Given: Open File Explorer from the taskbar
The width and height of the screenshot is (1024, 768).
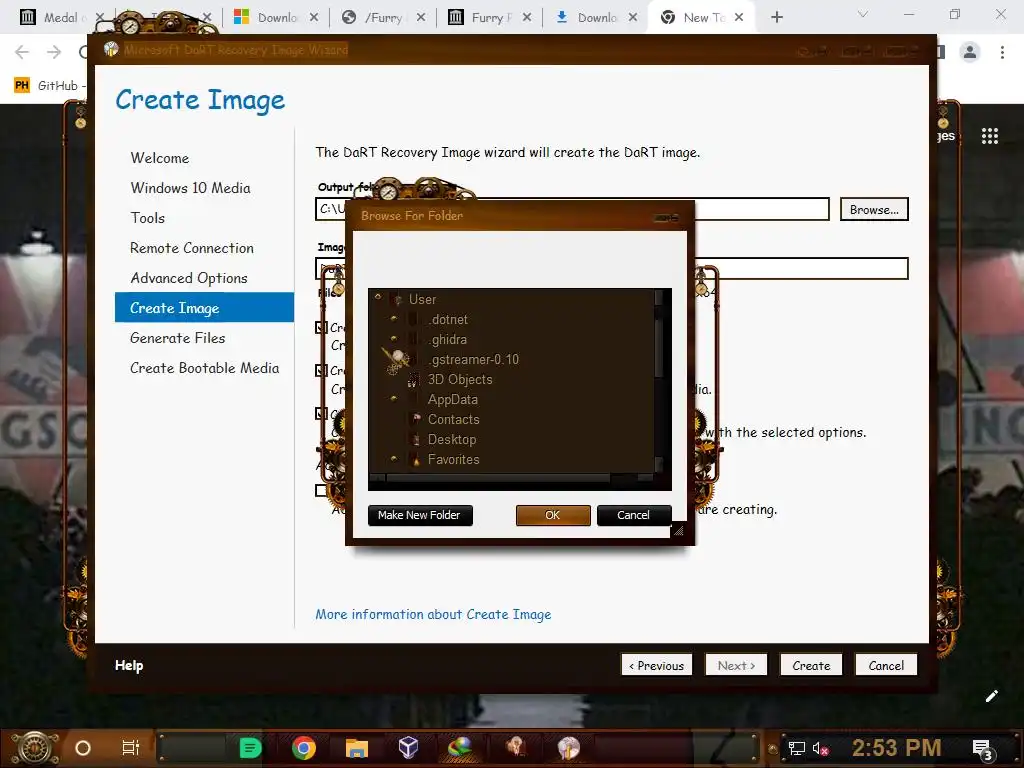Looking at the screenshot, I should (357, 748).
